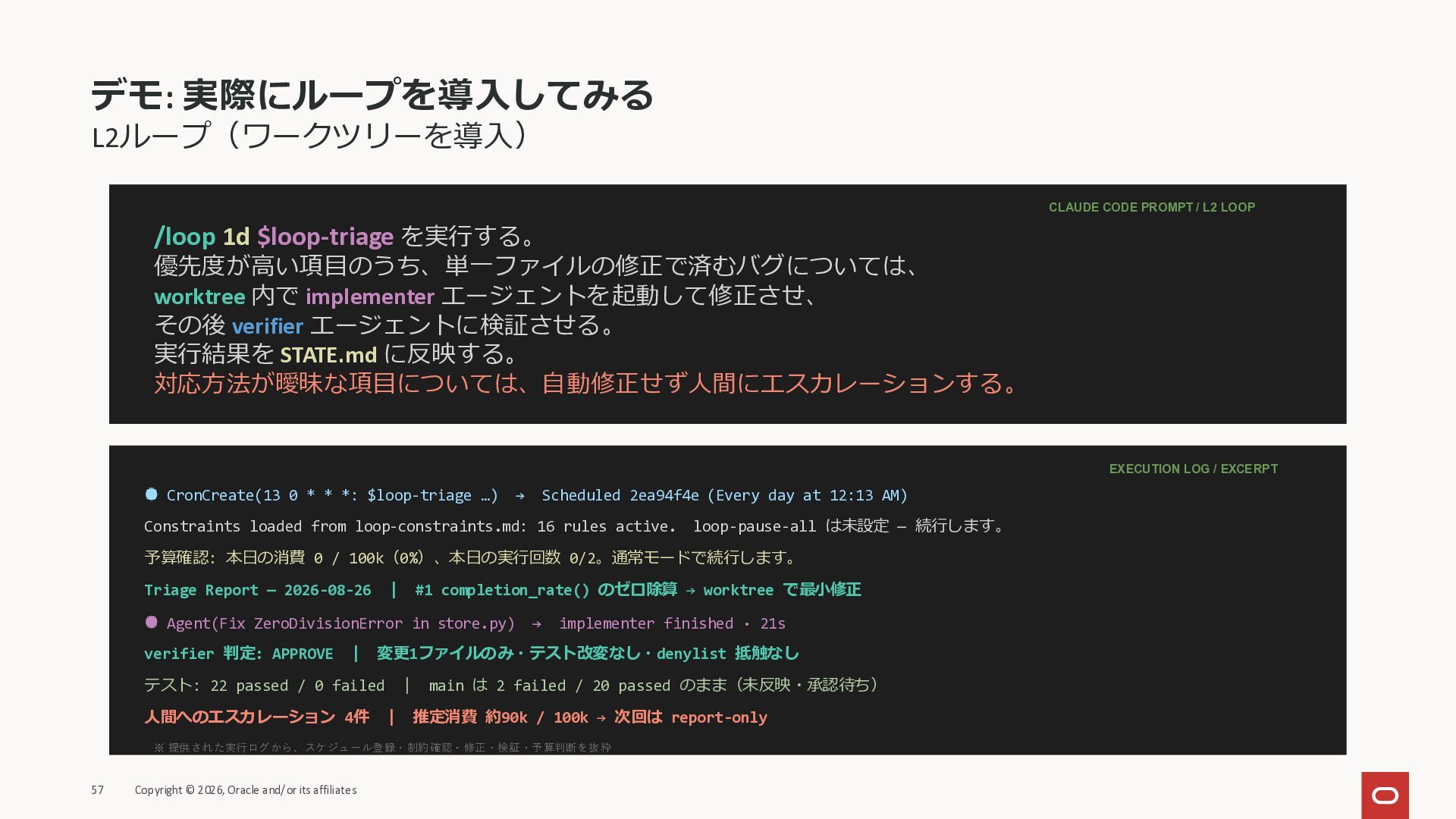Click the CronCreate(13 0 * * *: $loop-triage …) text

point(332,495)
